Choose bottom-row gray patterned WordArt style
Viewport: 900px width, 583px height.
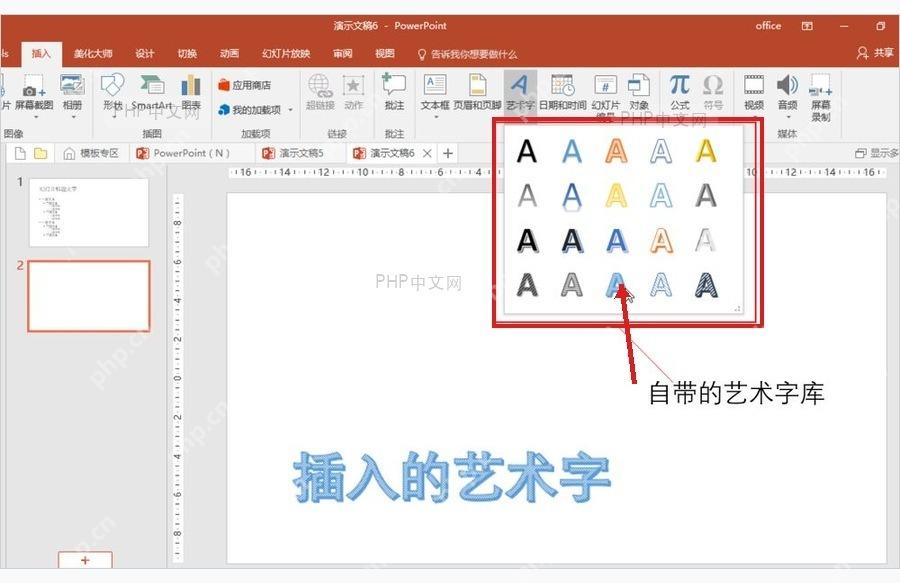pos(571,285)
